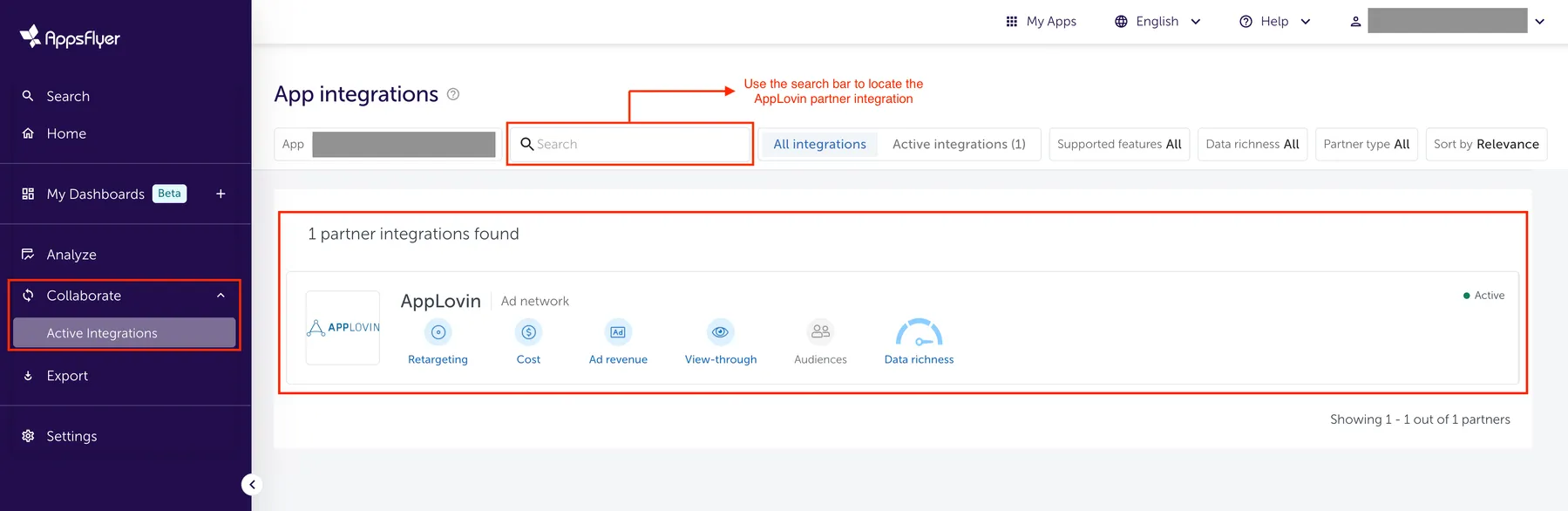The width and height of the screenshot is (1568, 511).
Task: Click the Audiences feature icon
Action: [820, 332]
